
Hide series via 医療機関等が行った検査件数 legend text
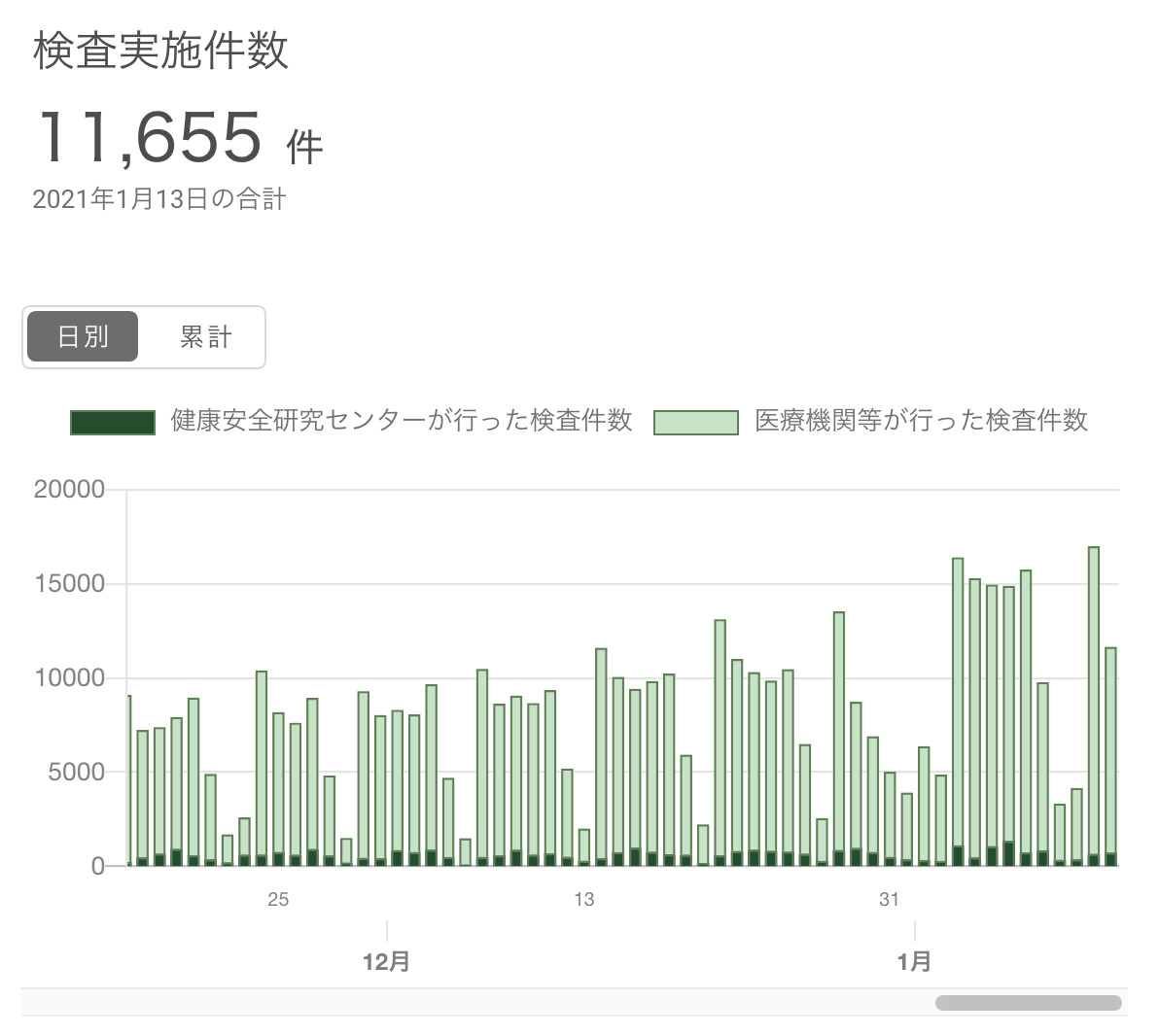[x=921, y=421]
